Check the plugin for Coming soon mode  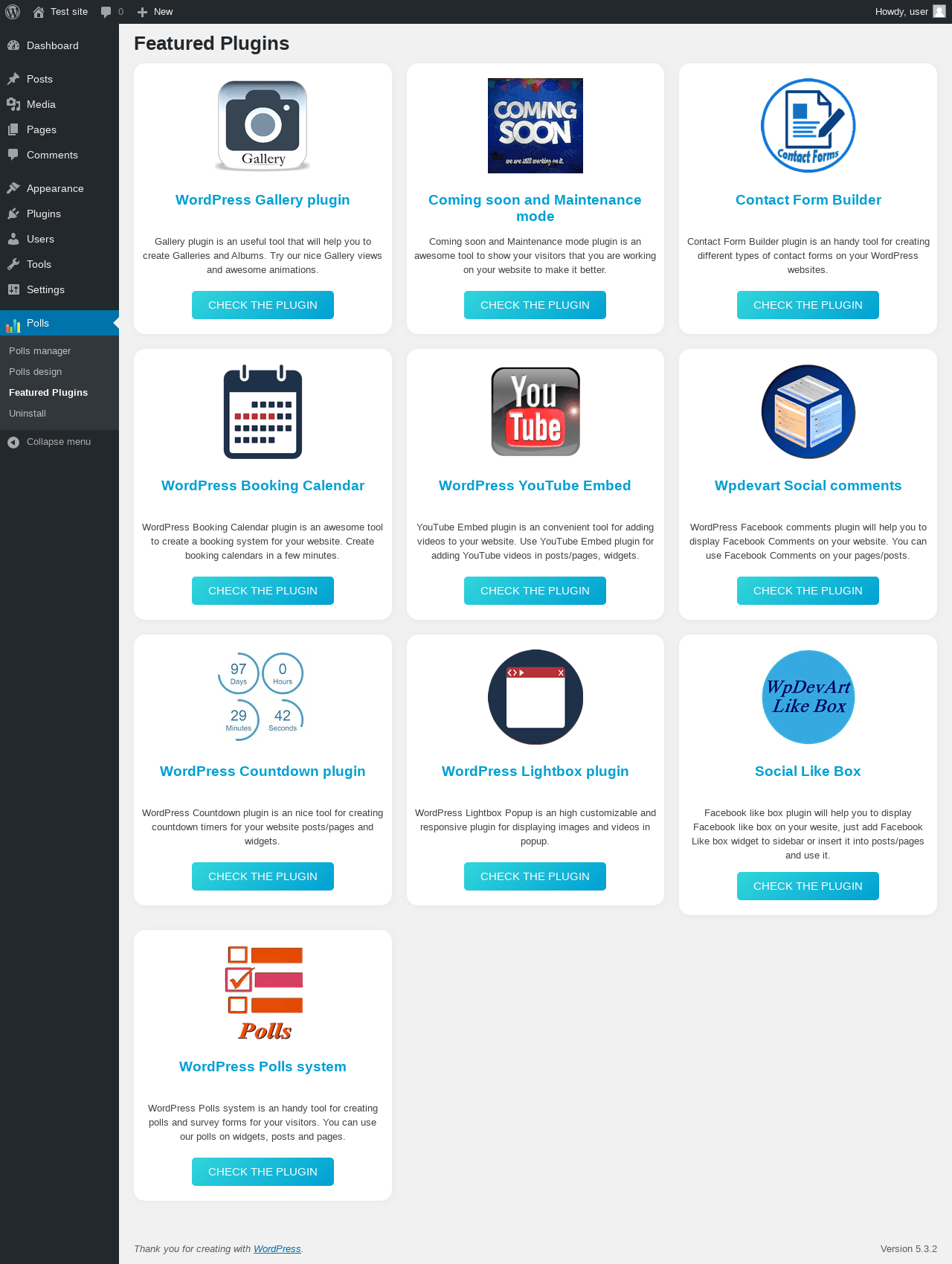pos(535,305)
